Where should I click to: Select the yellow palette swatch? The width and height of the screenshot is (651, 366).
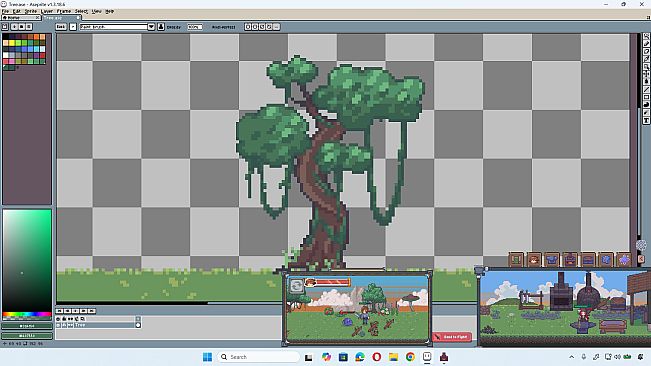[x=12, y=43]
